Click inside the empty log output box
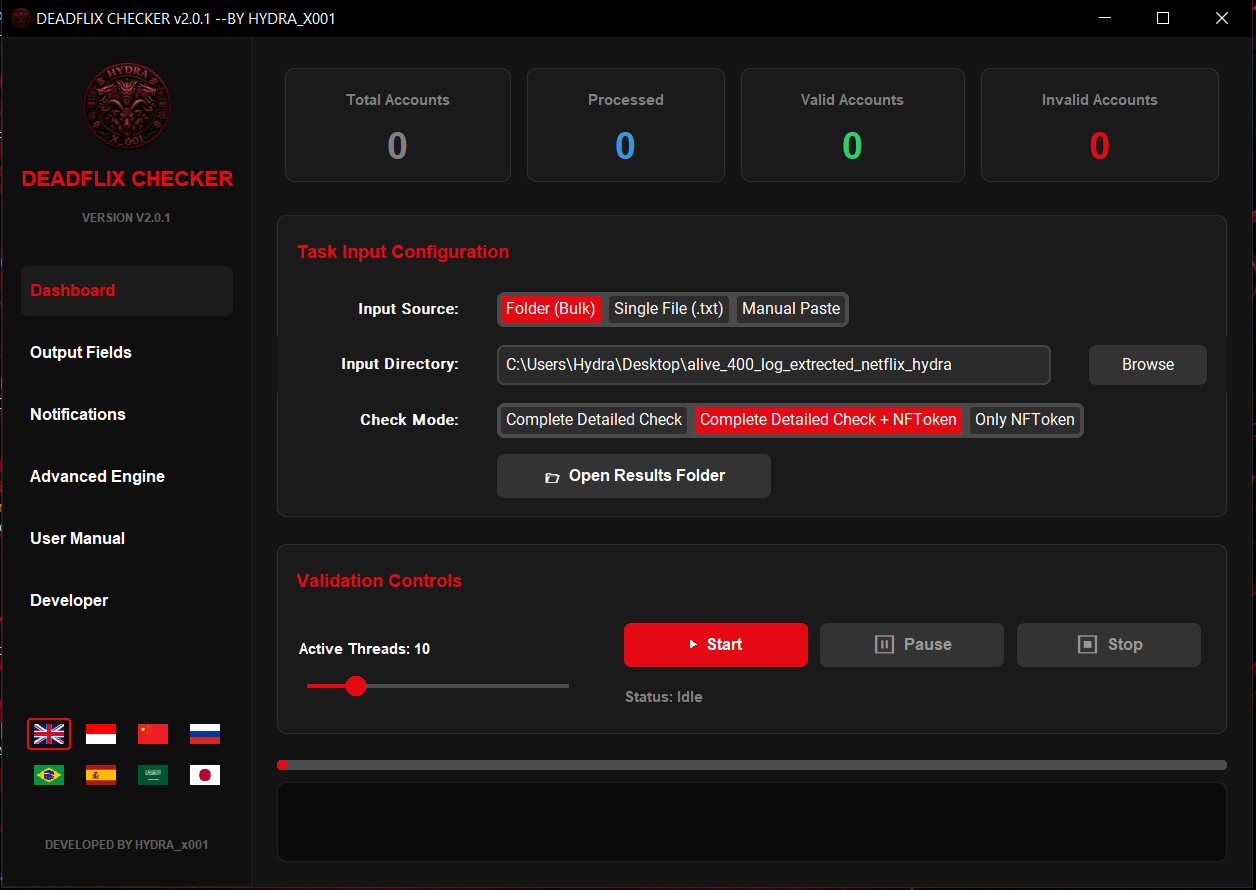 pos(752,822)
